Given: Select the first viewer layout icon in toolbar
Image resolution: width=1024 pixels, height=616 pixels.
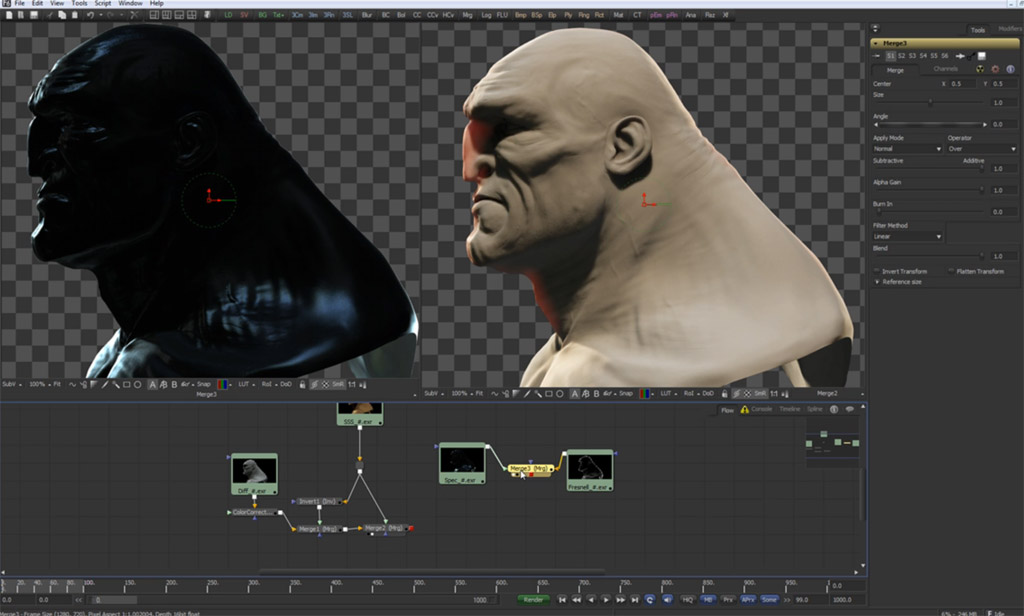Looking at the screenshot, I should point(154,15).
